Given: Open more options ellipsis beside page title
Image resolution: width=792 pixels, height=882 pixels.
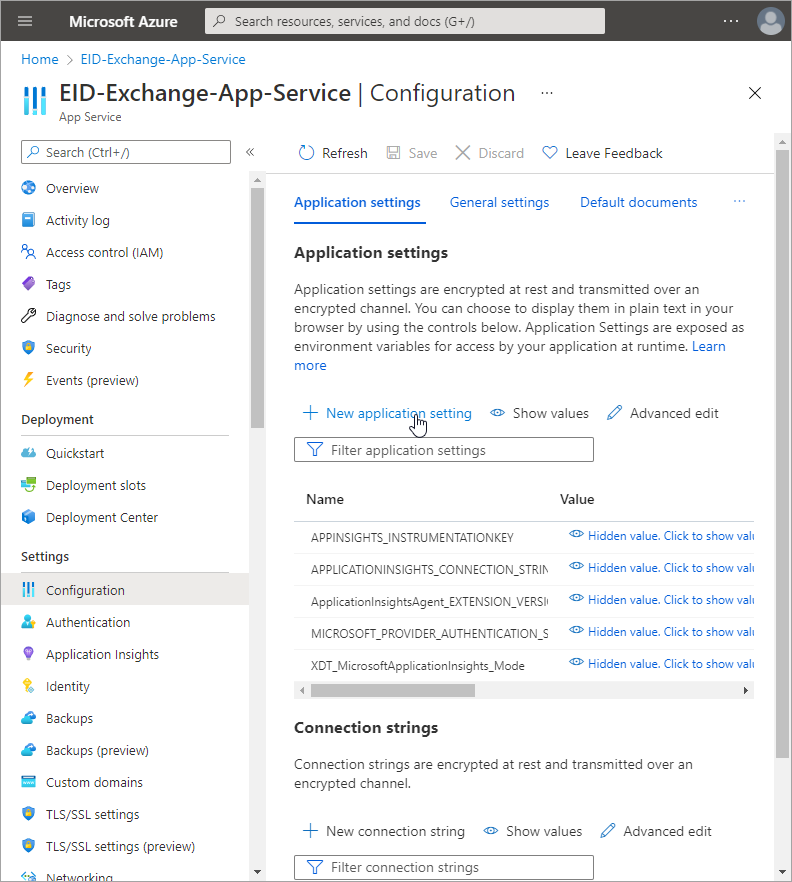Looking at the screenshot, I should coord(547,93).
